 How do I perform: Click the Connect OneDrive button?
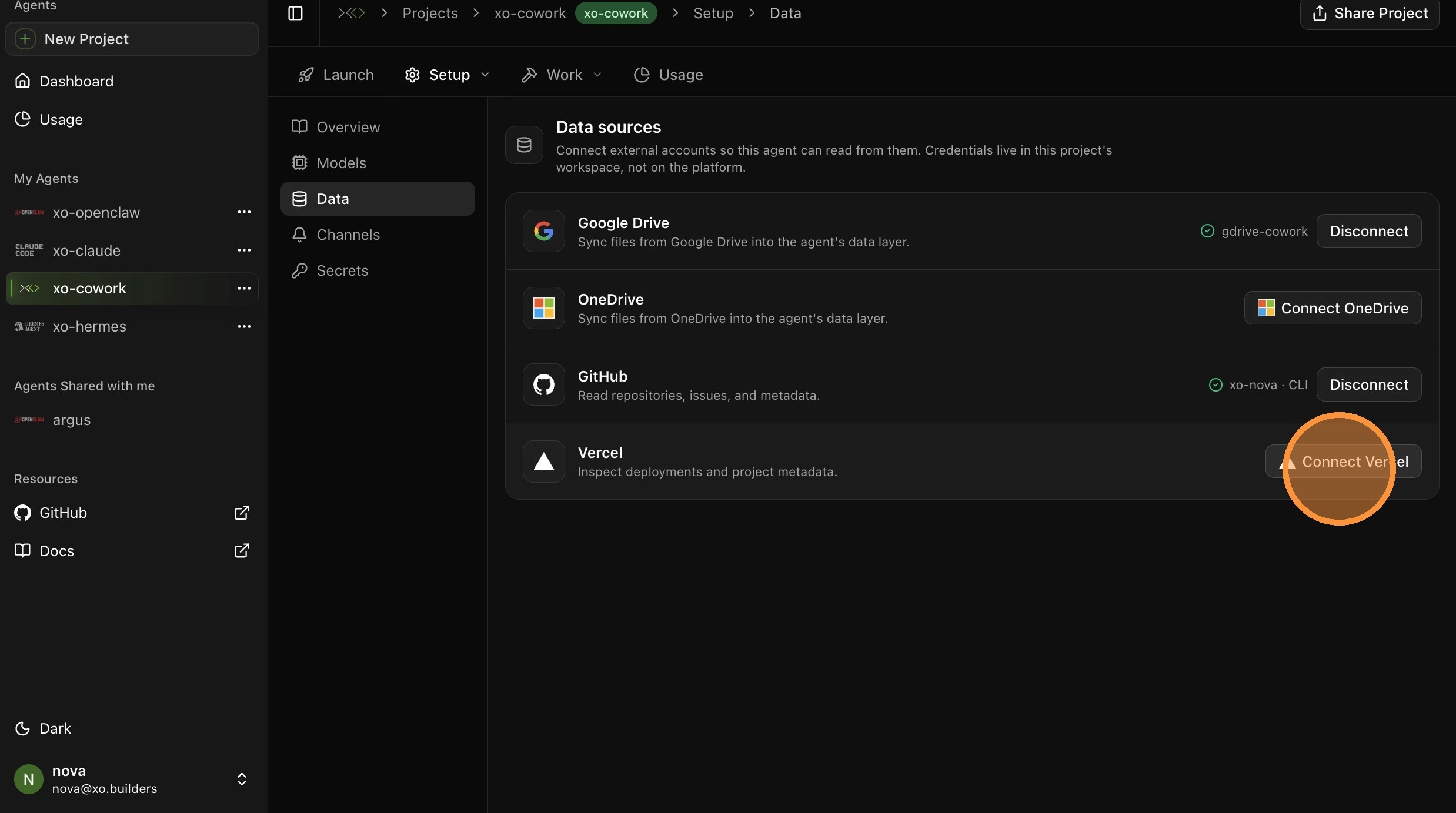coord(1333,308)
